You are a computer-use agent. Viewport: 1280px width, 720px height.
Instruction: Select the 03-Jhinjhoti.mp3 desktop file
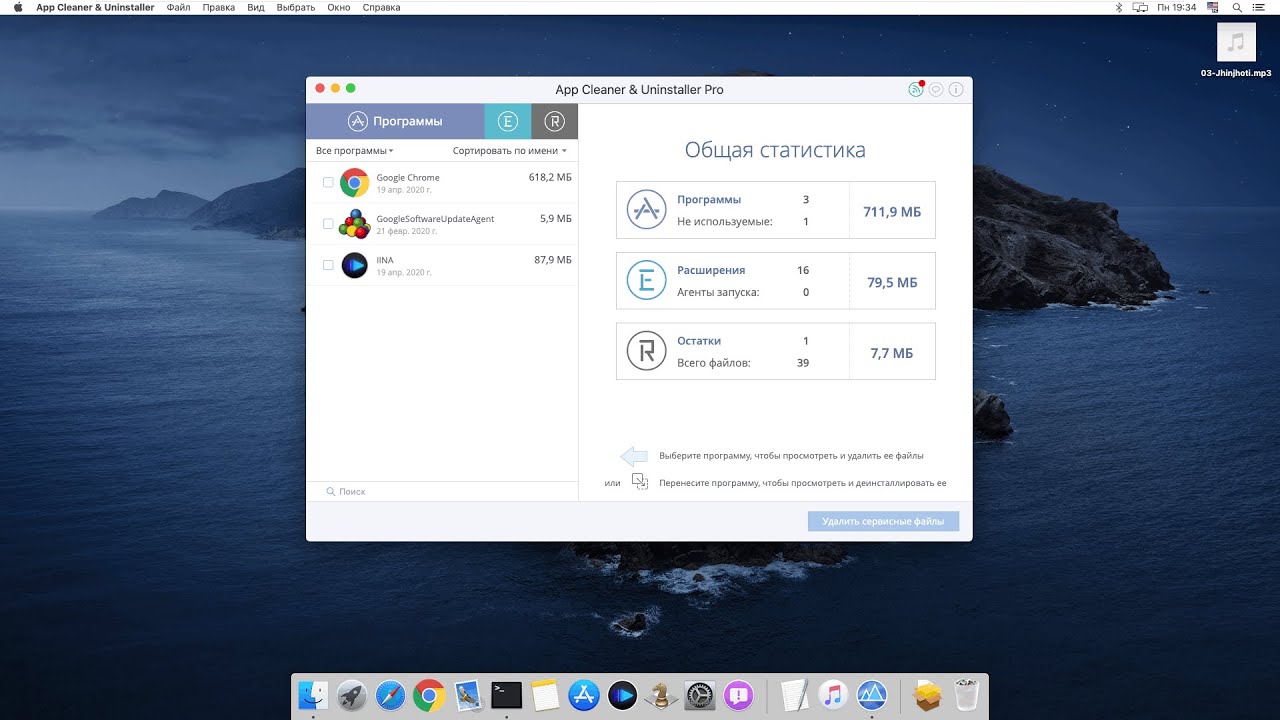tap(1236, 50)
